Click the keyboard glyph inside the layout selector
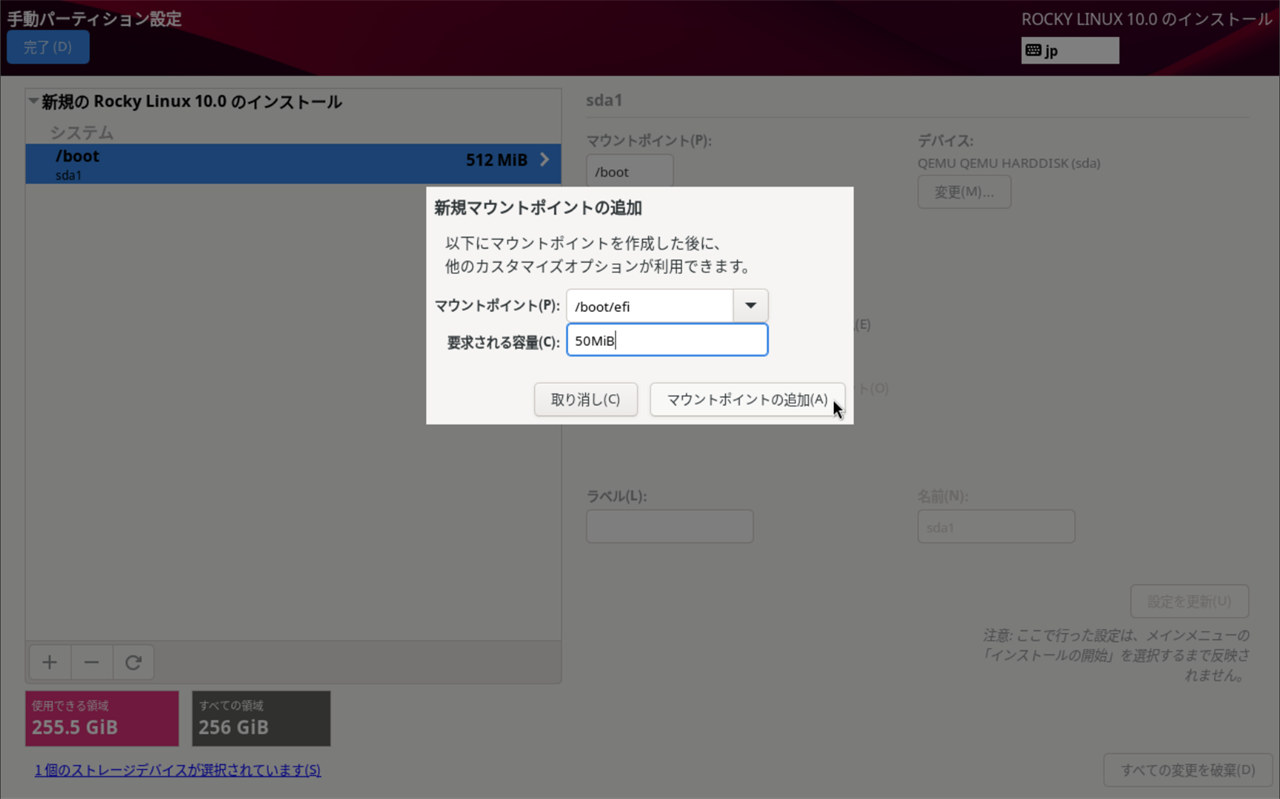 point(1036,49)
